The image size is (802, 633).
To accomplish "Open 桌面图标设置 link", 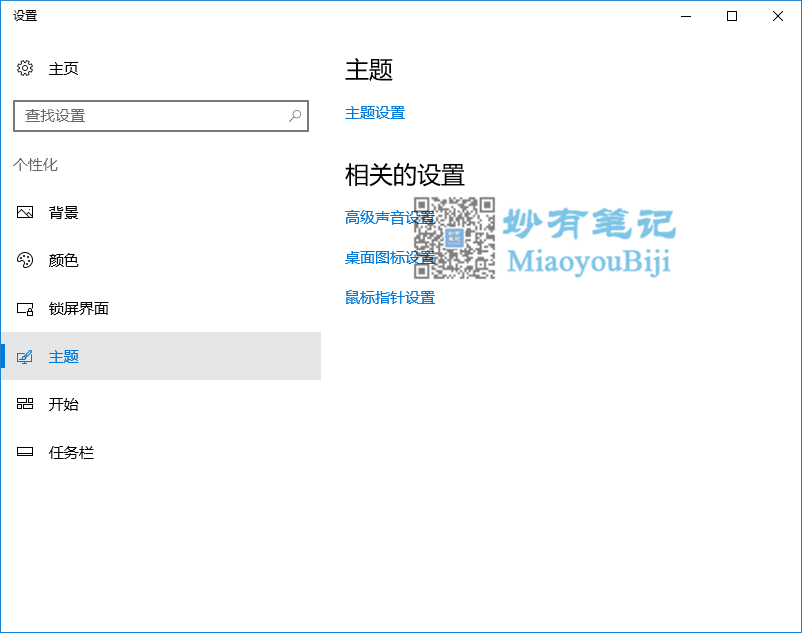I will (x=390, y=258).
